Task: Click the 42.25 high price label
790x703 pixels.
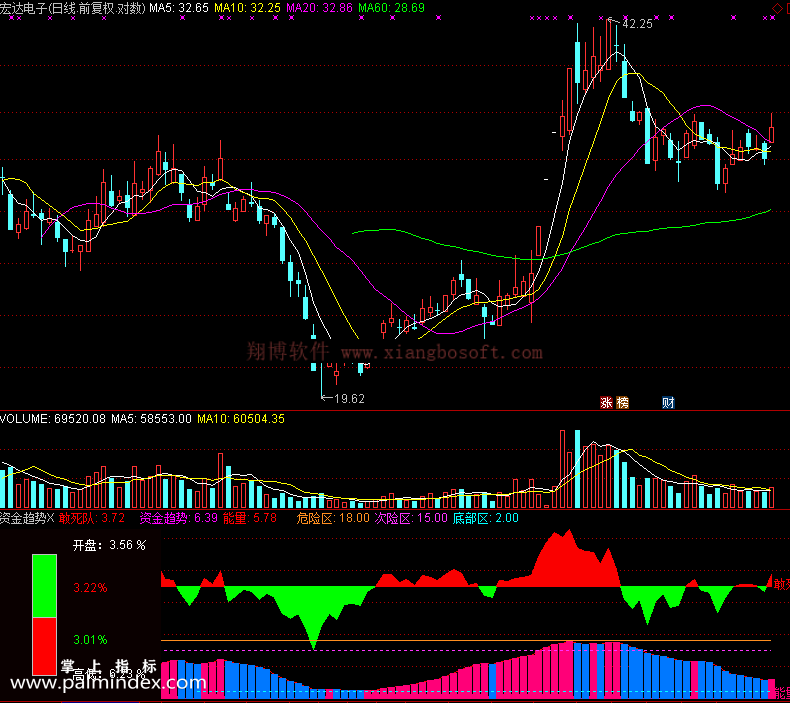Action: (x=637, y=24)
